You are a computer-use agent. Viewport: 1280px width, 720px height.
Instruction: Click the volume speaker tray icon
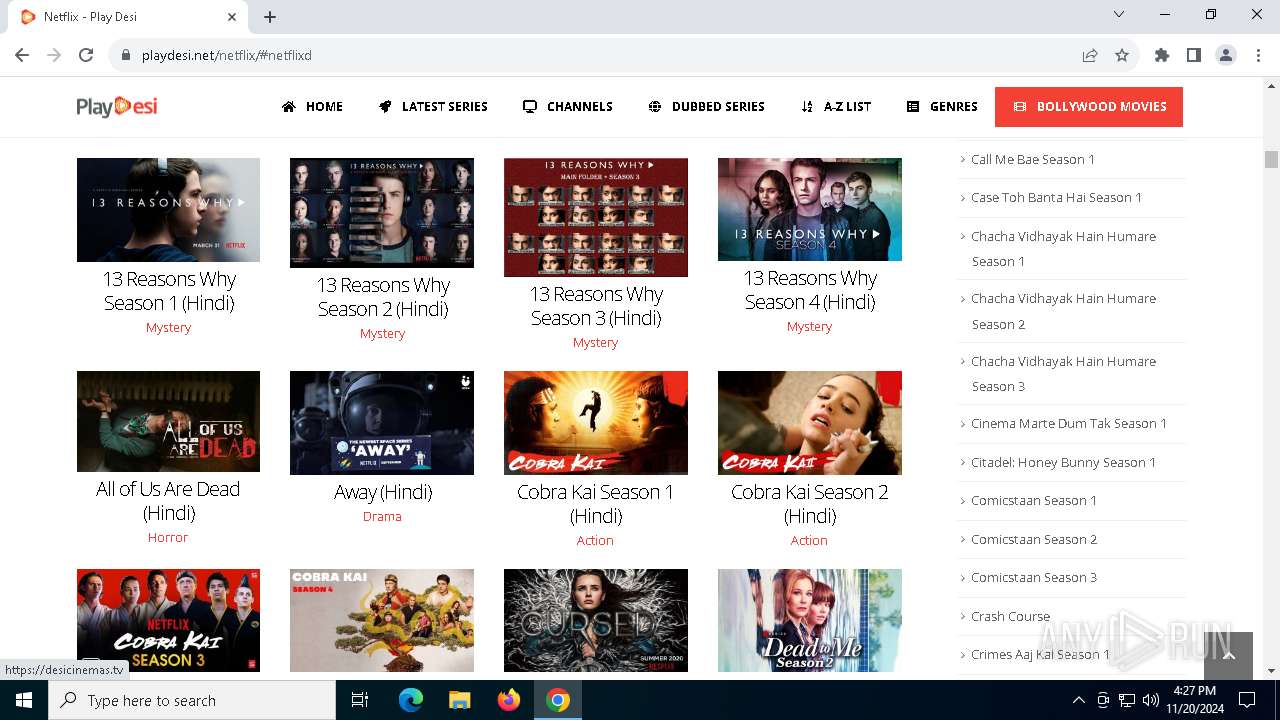tap(1151, 700)
